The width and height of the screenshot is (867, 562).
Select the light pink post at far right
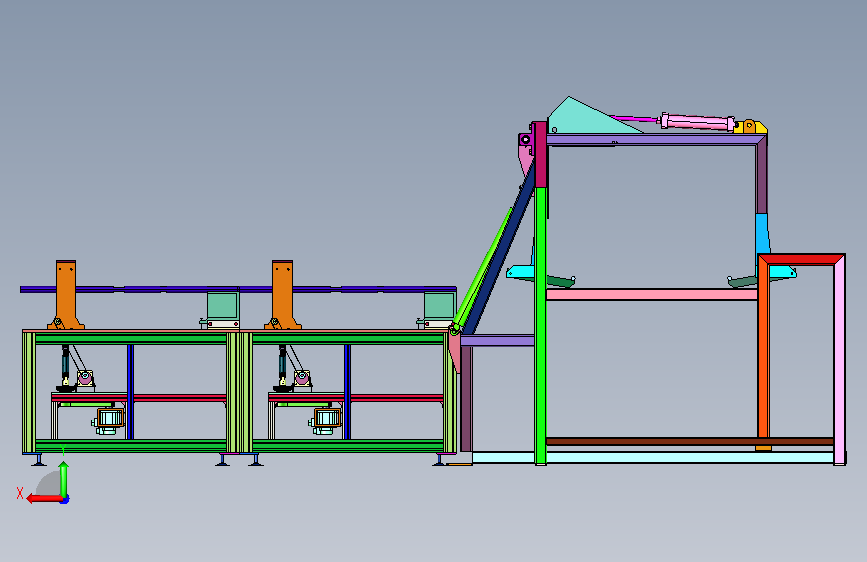pyautogui.click(x=839, y=360)
